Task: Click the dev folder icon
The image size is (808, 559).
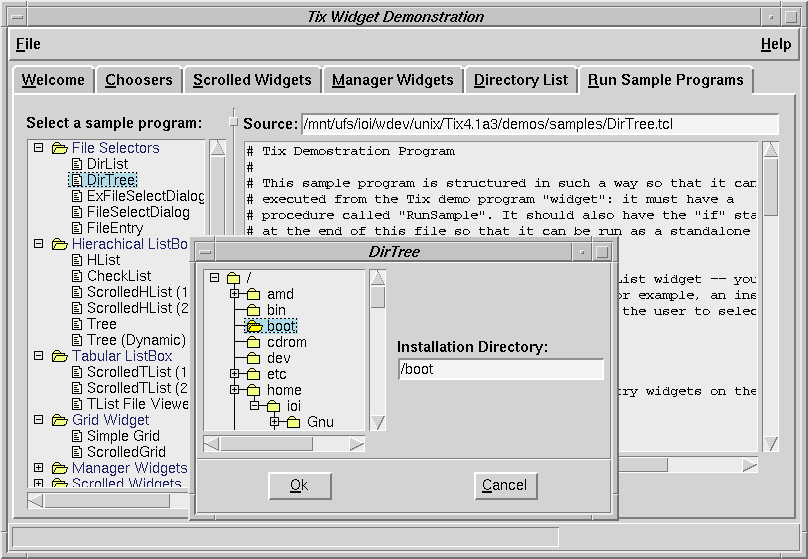Action: point(254,358)
